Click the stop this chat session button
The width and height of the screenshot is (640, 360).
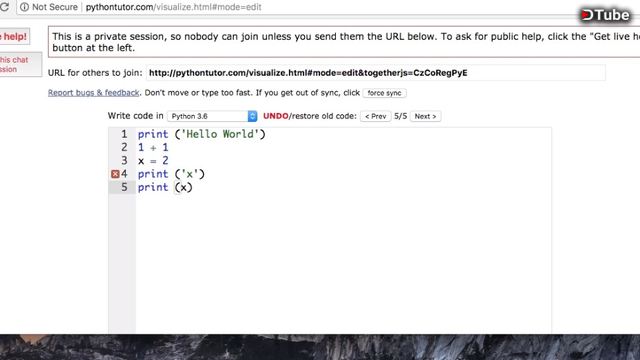pos(20,64)
